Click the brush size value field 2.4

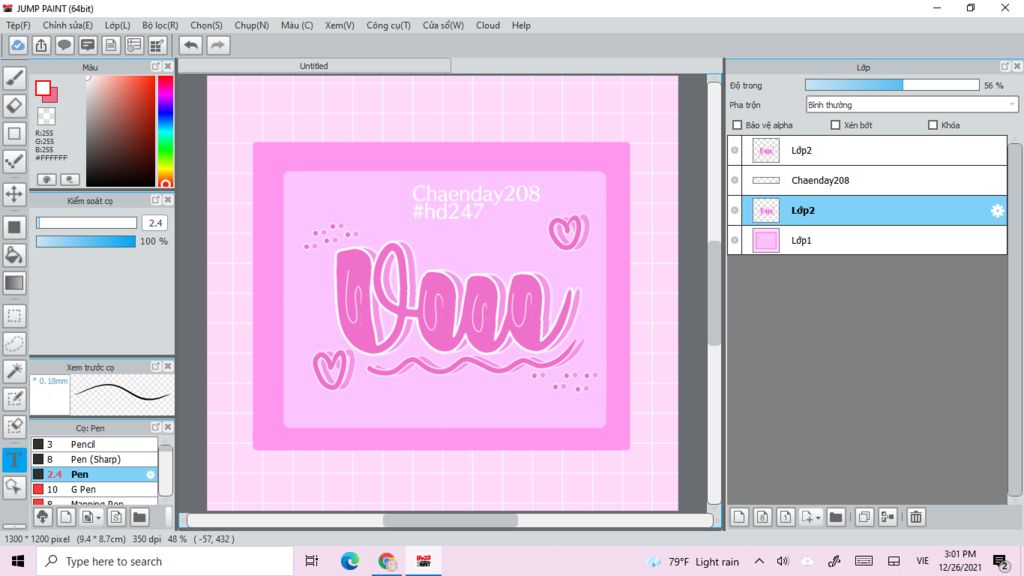click(155, 223)
